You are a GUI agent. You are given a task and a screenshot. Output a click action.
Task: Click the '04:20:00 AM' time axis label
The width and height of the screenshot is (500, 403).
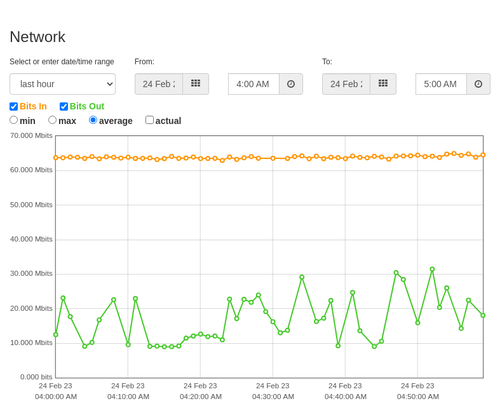coord(201,397)
